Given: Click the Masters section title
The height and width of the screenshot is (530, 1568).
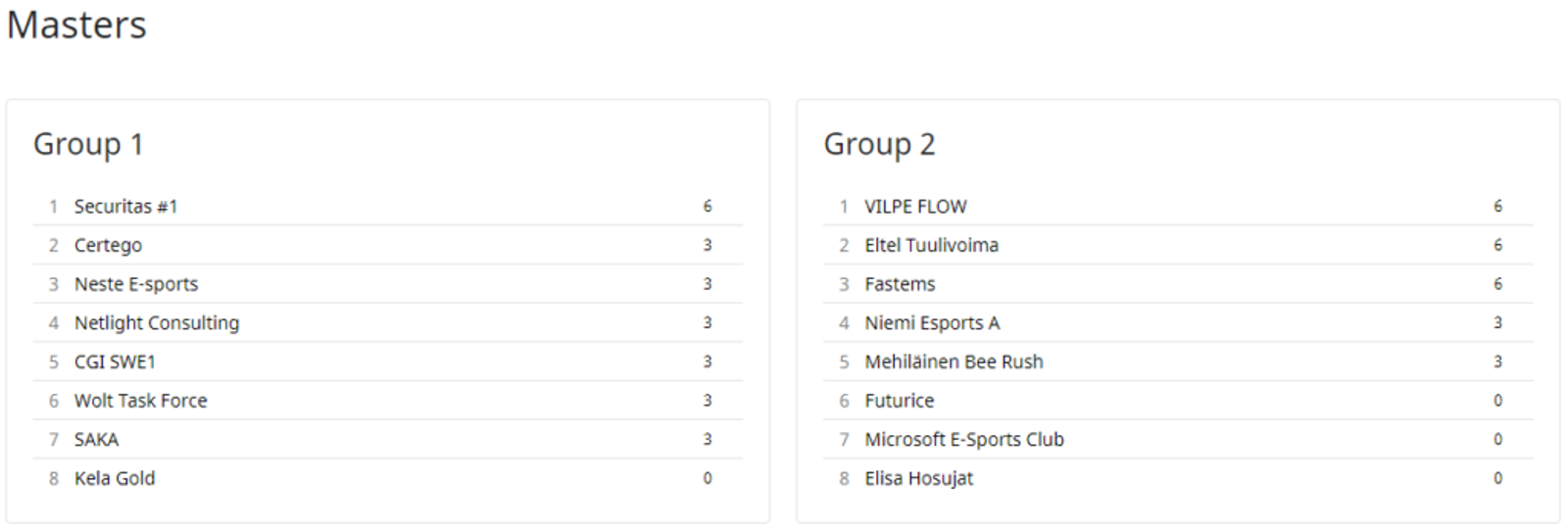Looking at the screenshot, I should click(x=76, y=24).
